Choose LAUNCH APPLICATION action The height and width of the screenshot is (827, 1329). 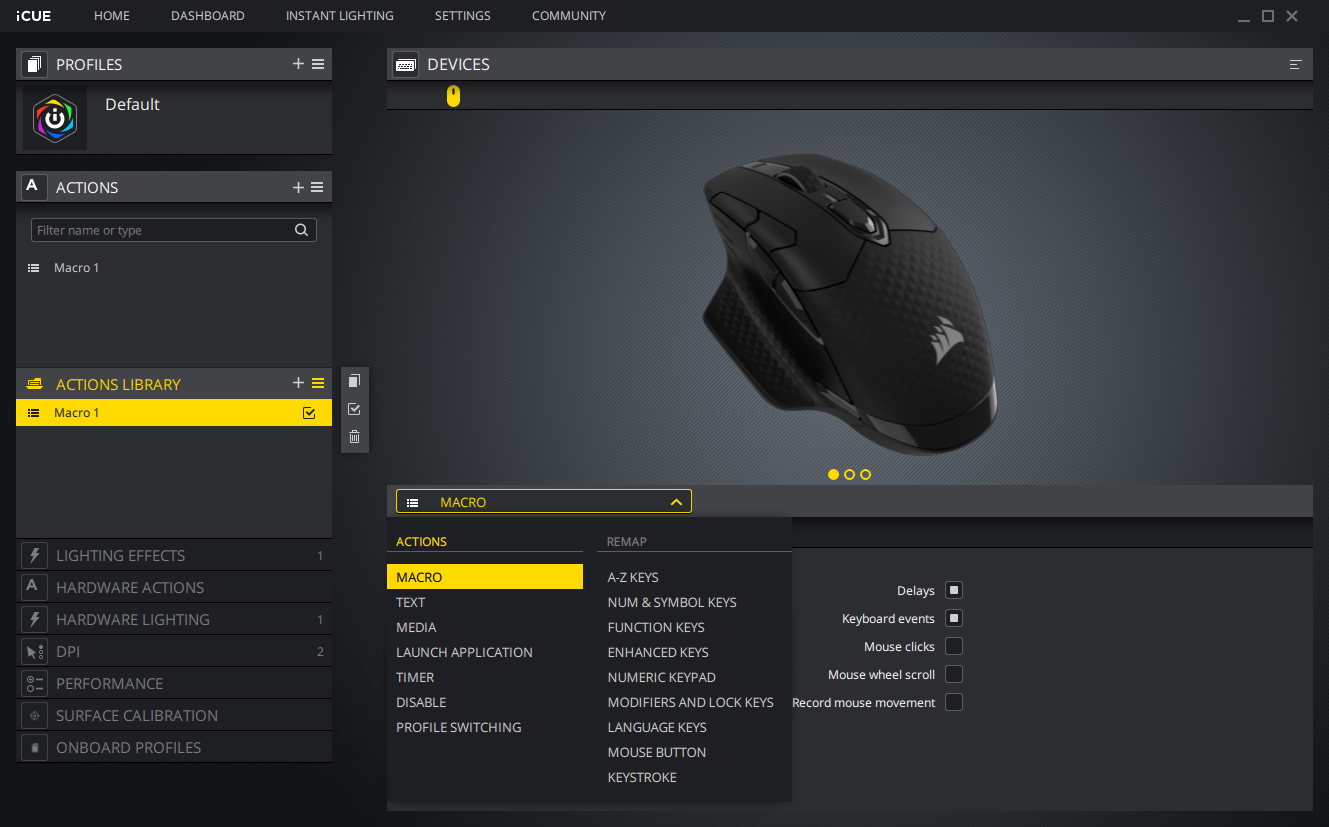pyautogui.click(x=464, y=652)
